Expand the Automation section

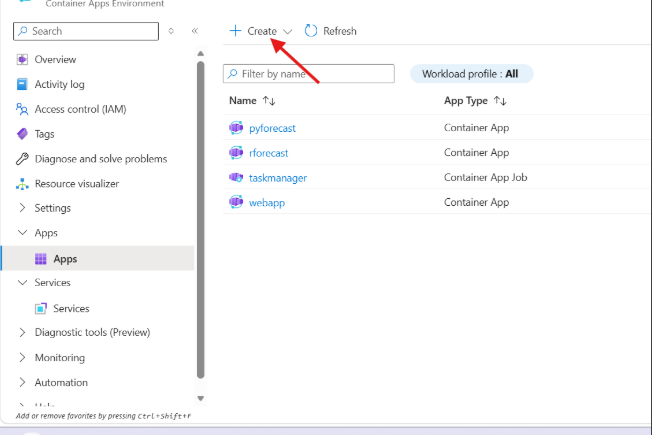pyautogui.click(x=22, y=382)
